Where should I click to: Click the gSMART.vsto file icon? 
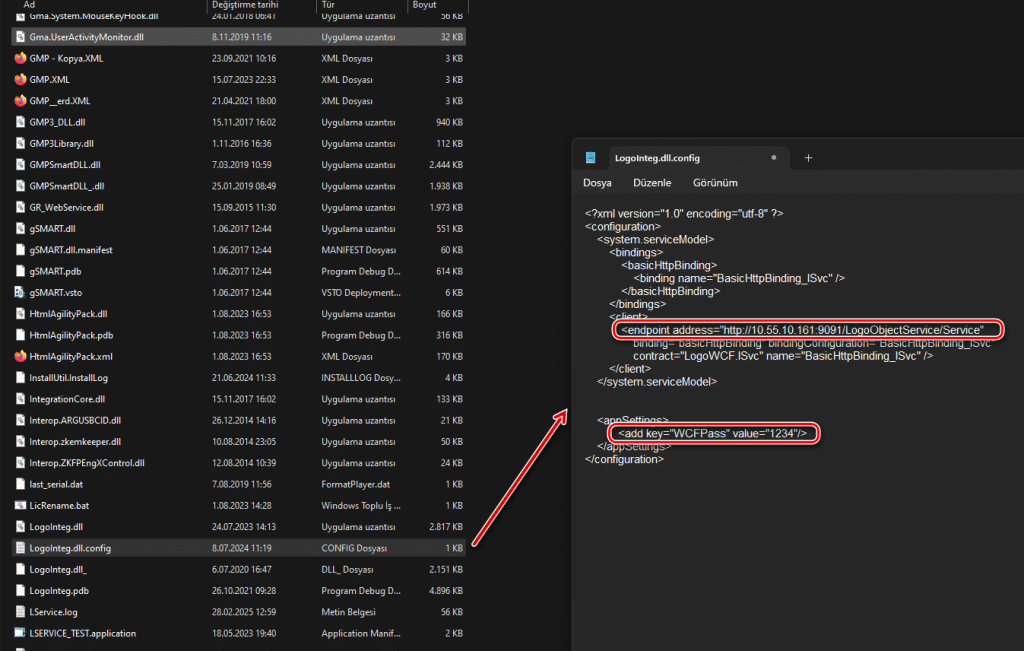click(20, 292)
